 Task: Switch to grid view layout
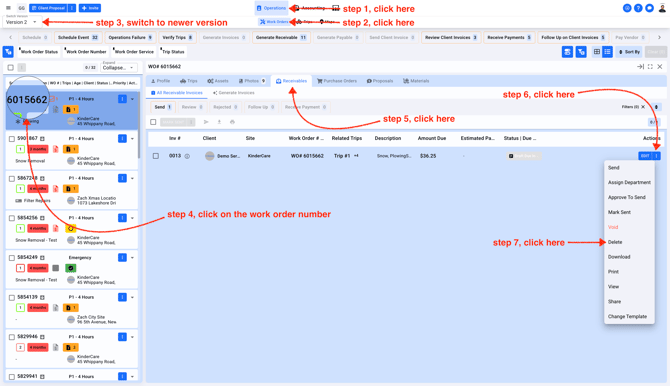coord(597,52)
